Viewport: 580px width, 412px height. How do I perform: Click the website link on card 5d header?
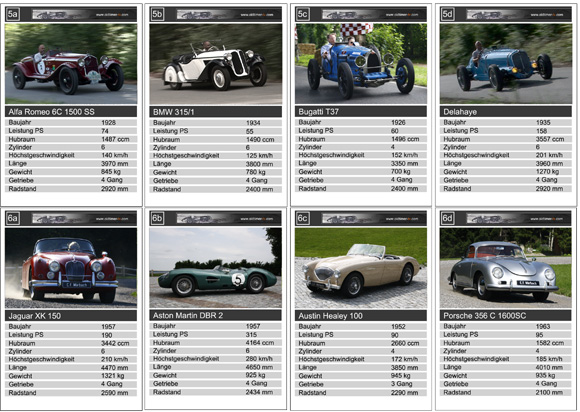[x=547, y=15]
